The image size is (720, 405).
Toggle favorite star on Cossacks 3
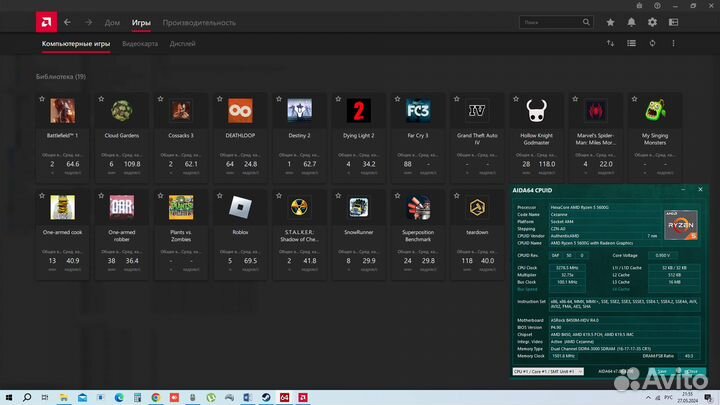click(x=160, y=99)
